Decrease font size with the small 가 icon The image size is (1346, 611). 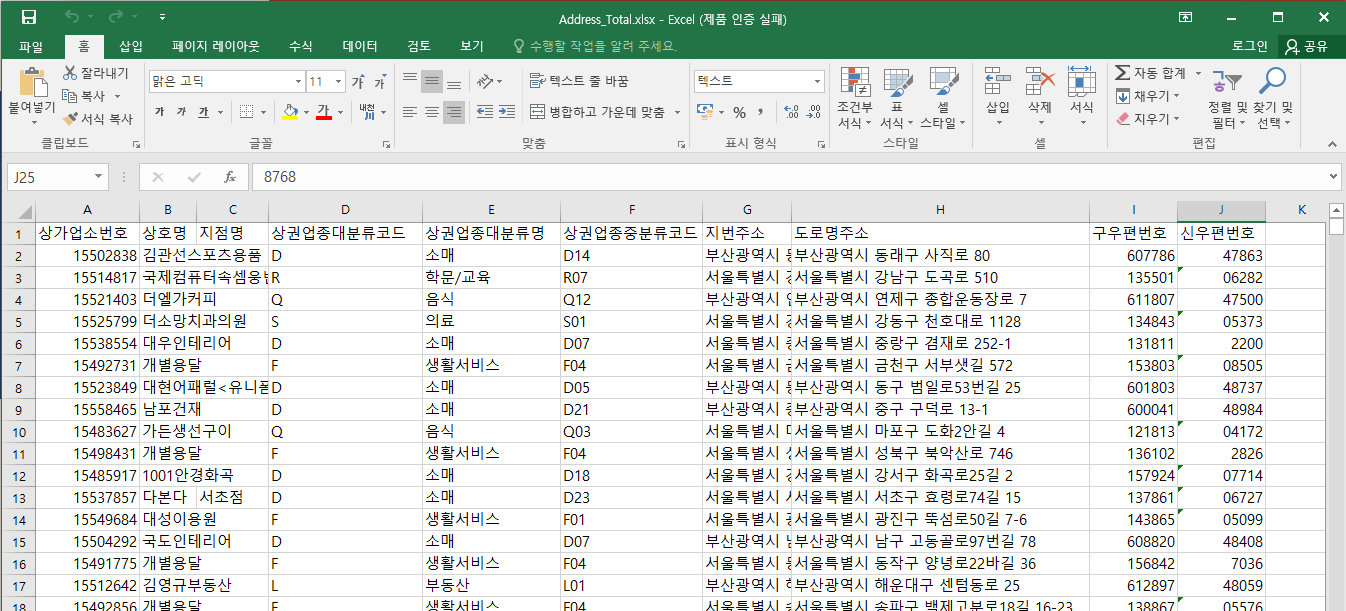point(380,81)
